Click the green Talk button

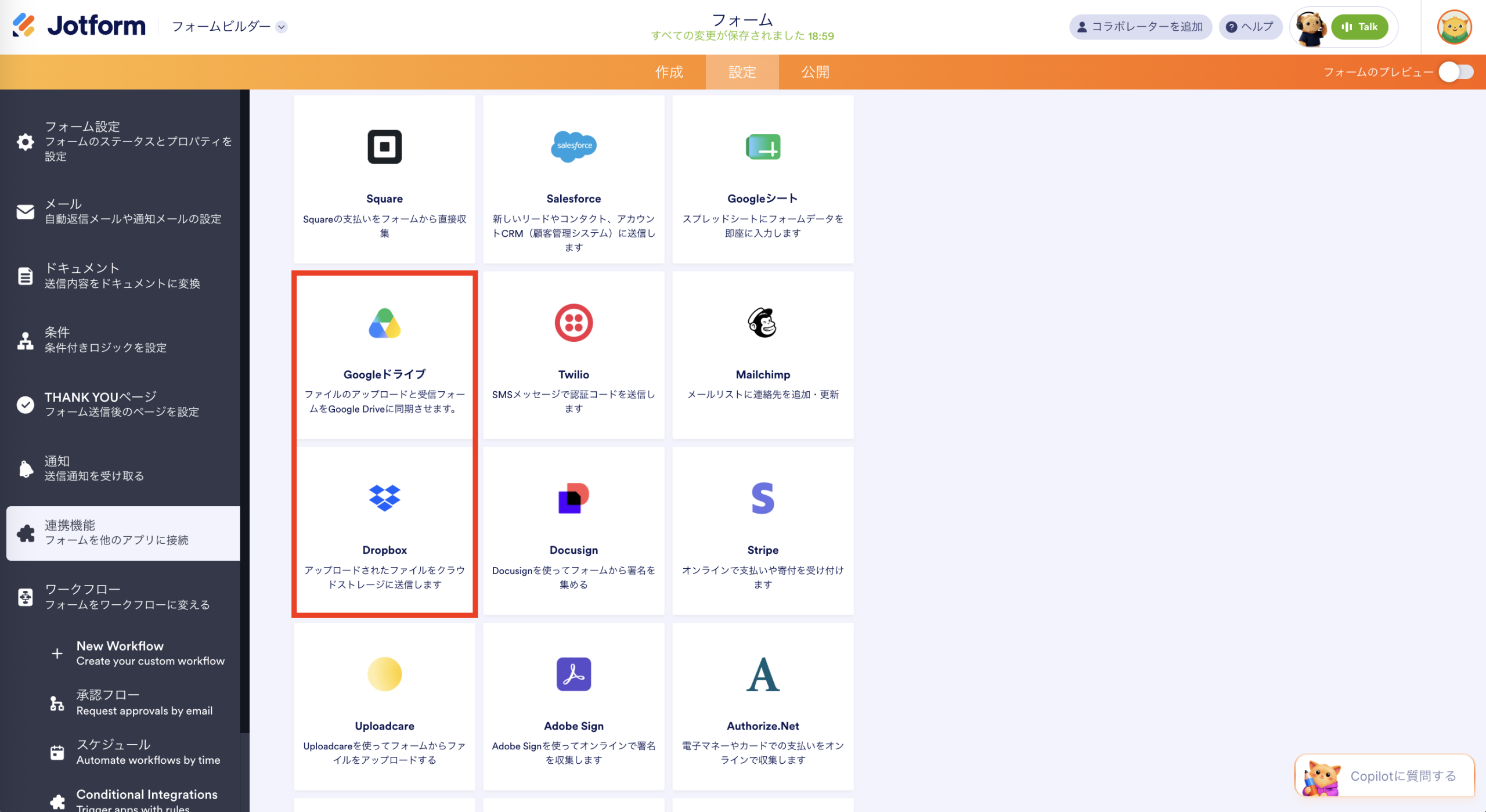[x=1359, y=27]
